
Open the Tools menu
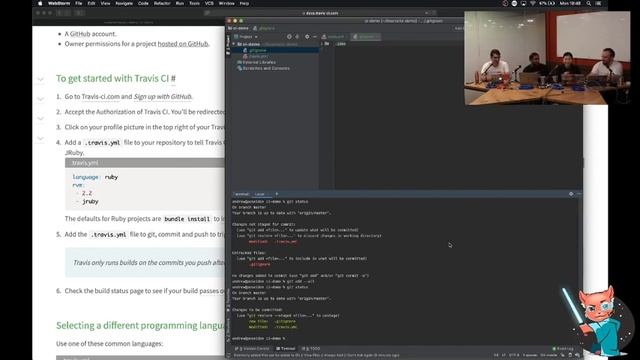click(194, 3)
